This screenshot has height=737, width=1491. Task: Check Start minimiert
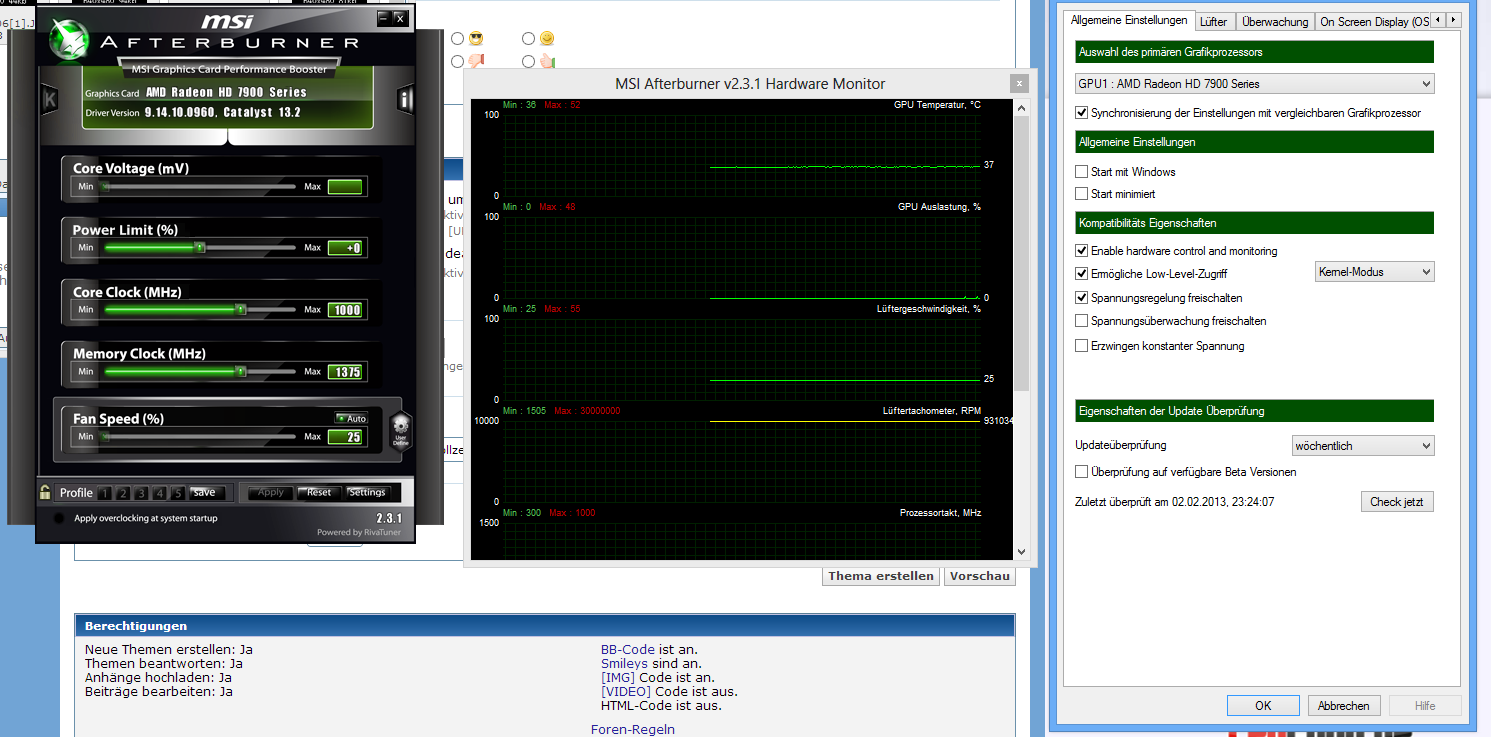1082,194
